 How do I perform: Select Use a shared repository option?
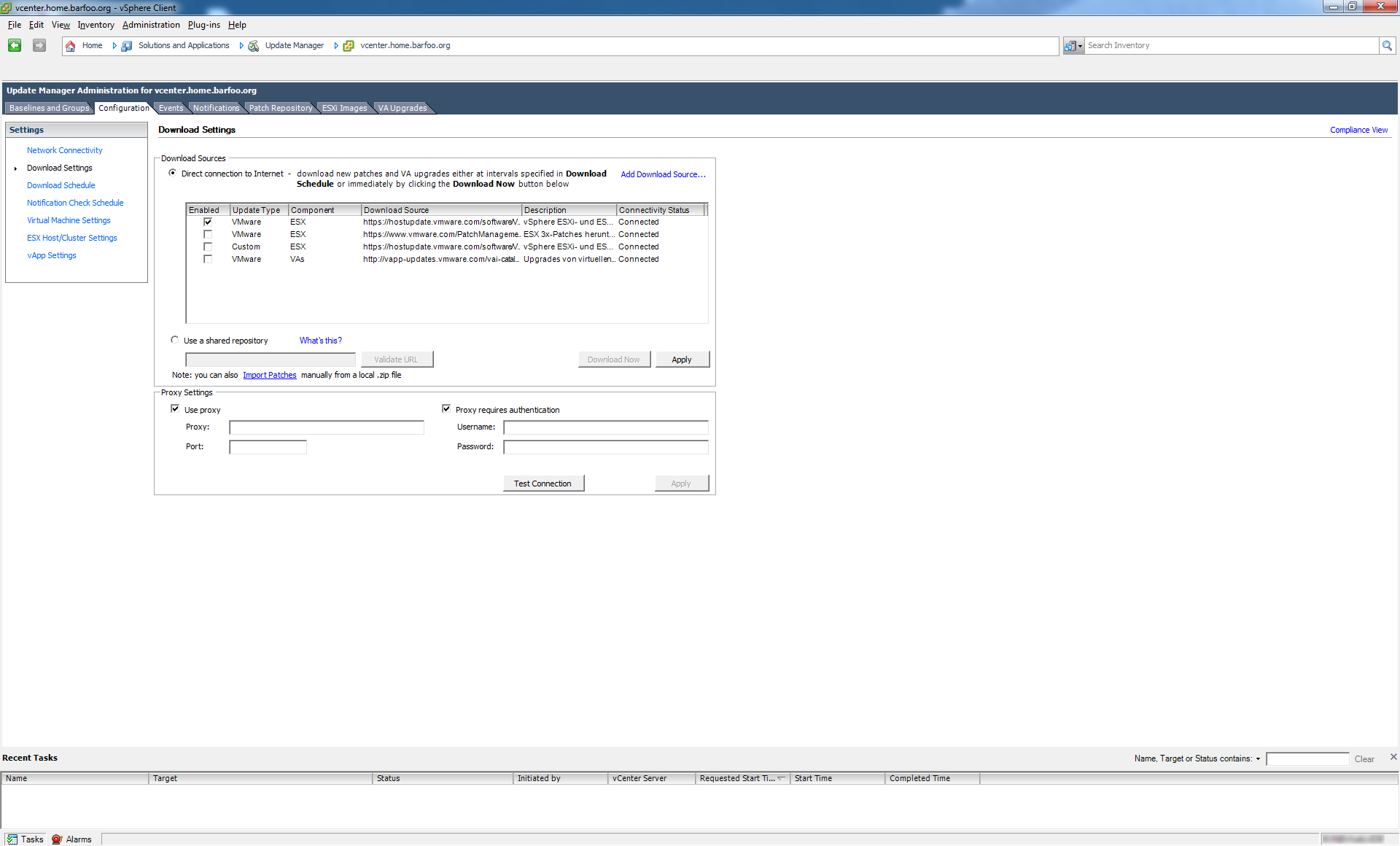175,340
